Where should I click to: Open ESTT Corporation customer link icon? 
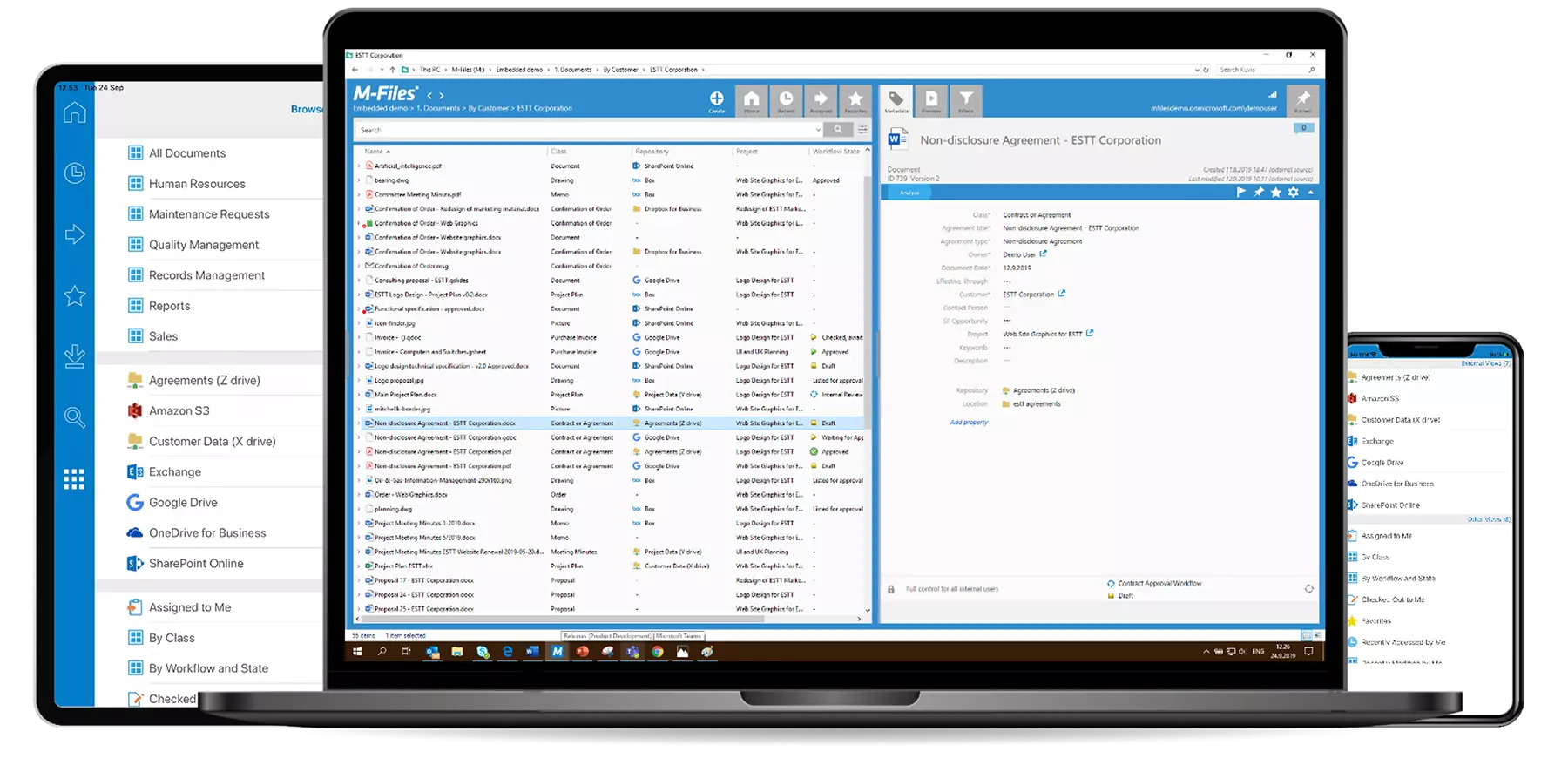[1062, 294]
